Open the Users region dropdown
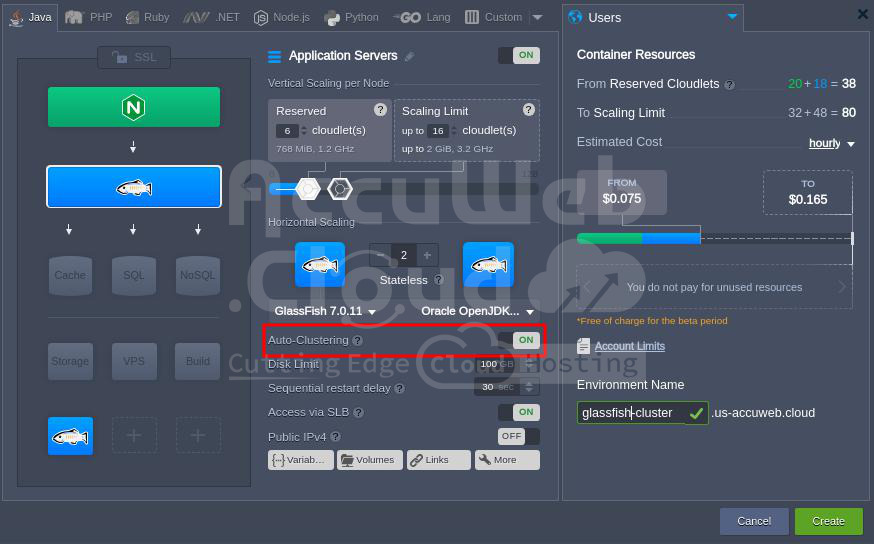This screenshot has width=874, height=544. [x=732, y=17]
